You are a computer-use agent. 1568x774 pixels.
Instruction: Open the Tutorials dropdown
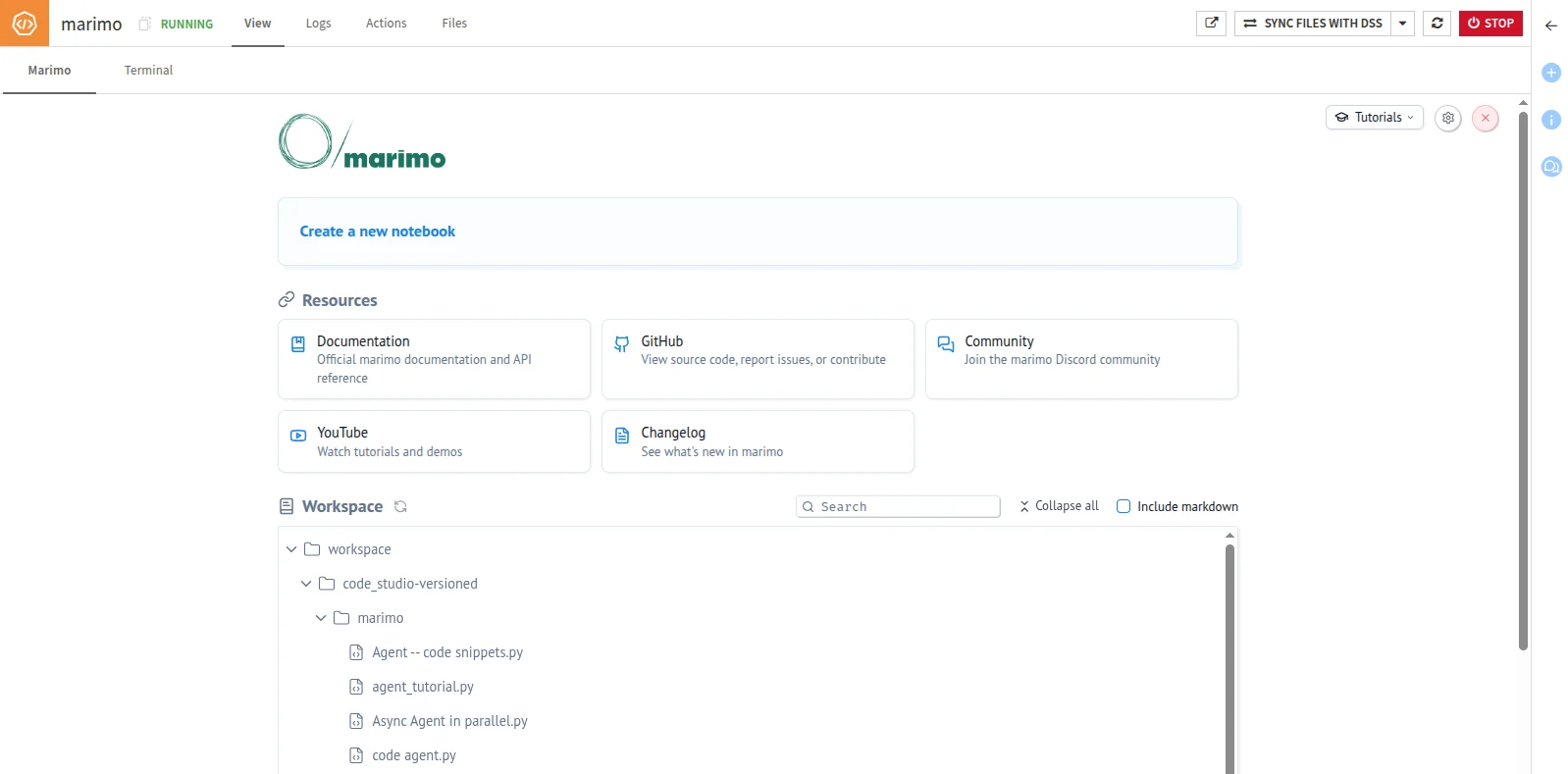point(1374,118)
